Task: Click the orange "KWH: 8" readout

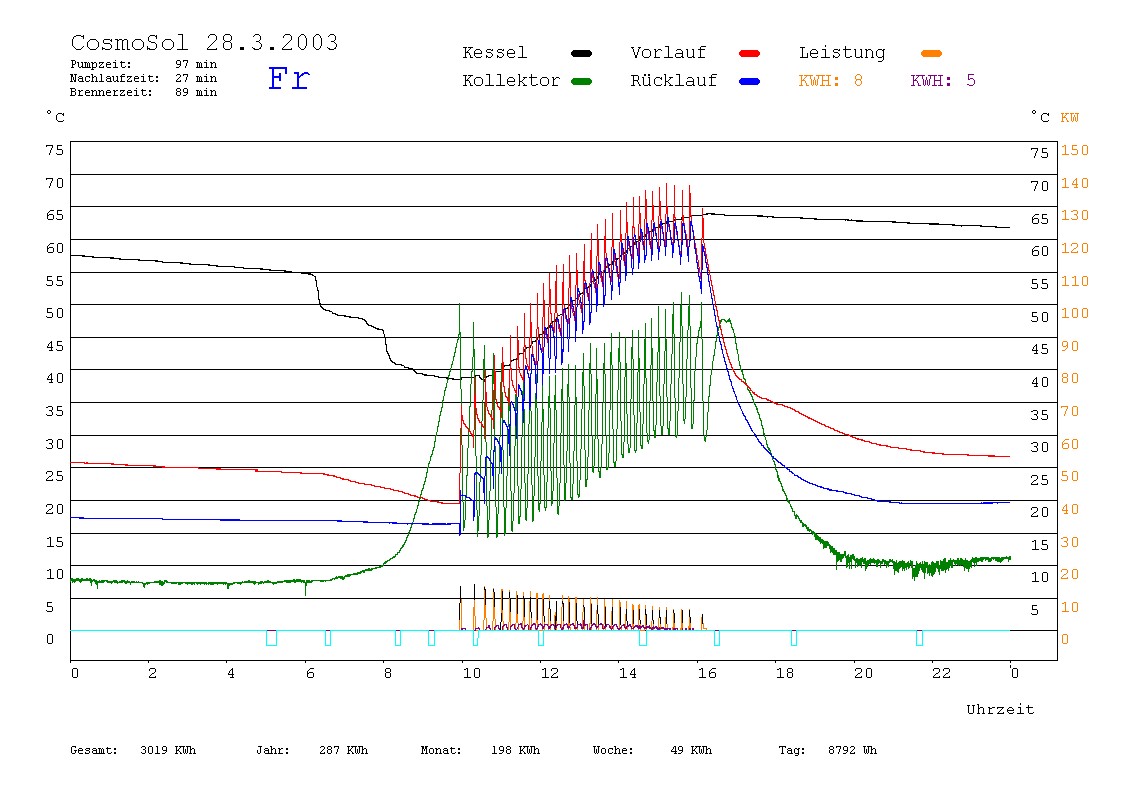Action: point(830,81)
